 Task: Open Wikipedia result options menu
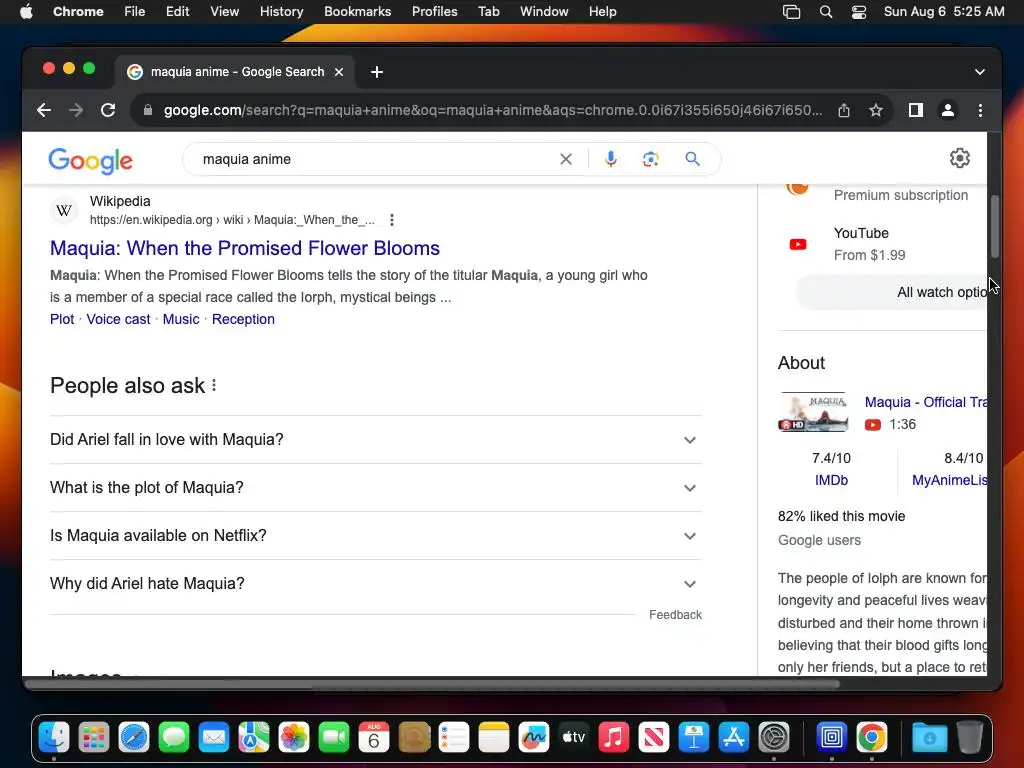pos(392,220)
